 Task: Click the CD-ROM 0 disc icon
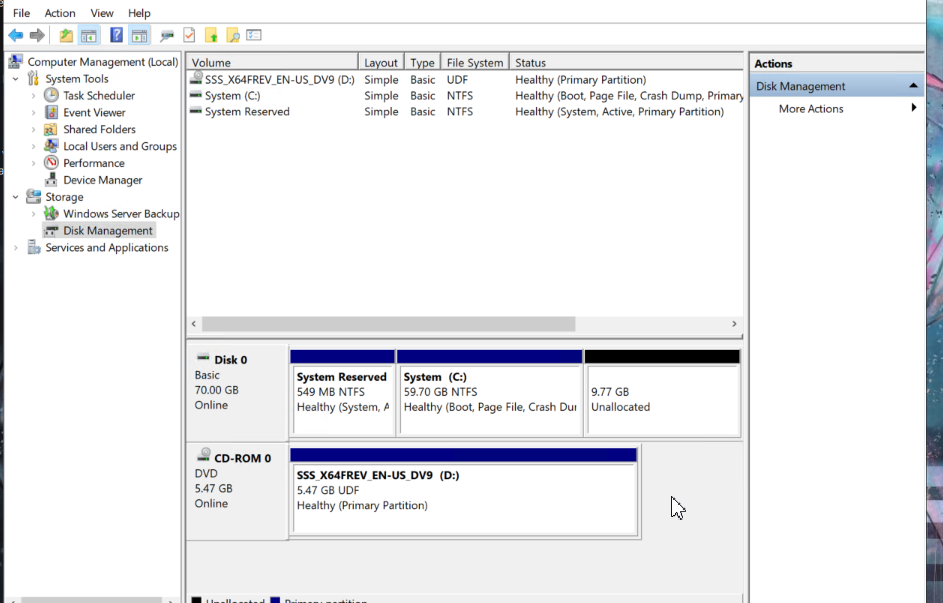click(x=204, y=455)
